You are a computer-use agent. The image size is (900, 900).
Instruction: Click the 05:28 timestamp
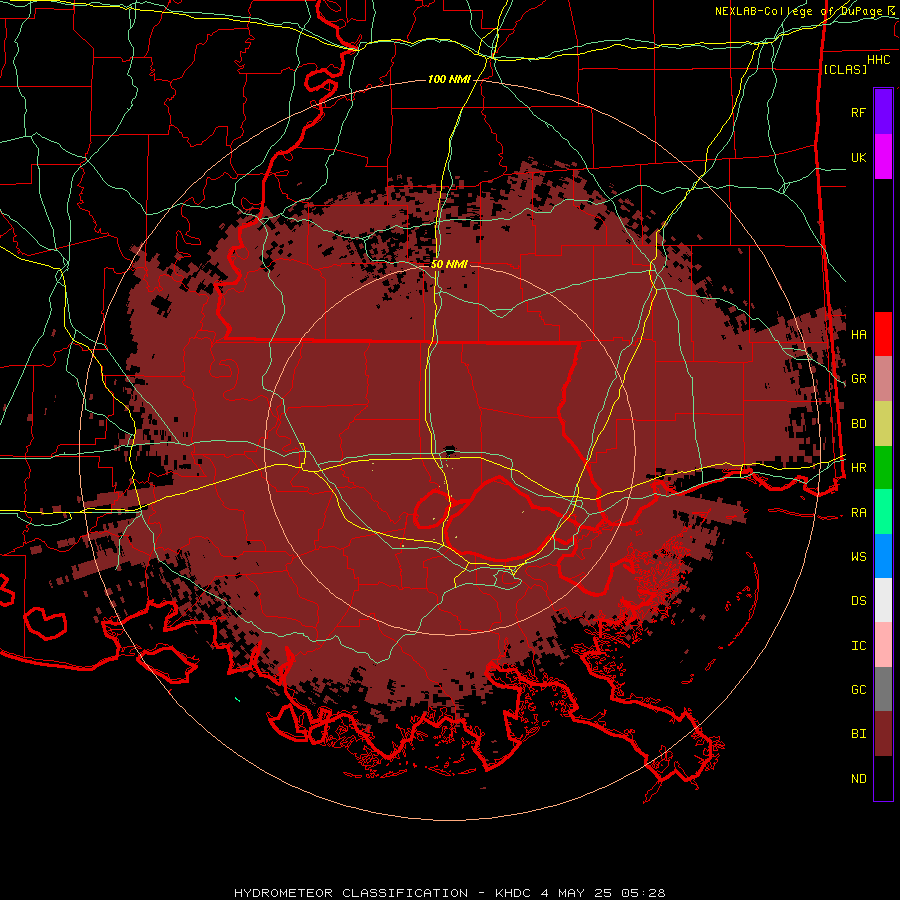(x=643, y=893)
